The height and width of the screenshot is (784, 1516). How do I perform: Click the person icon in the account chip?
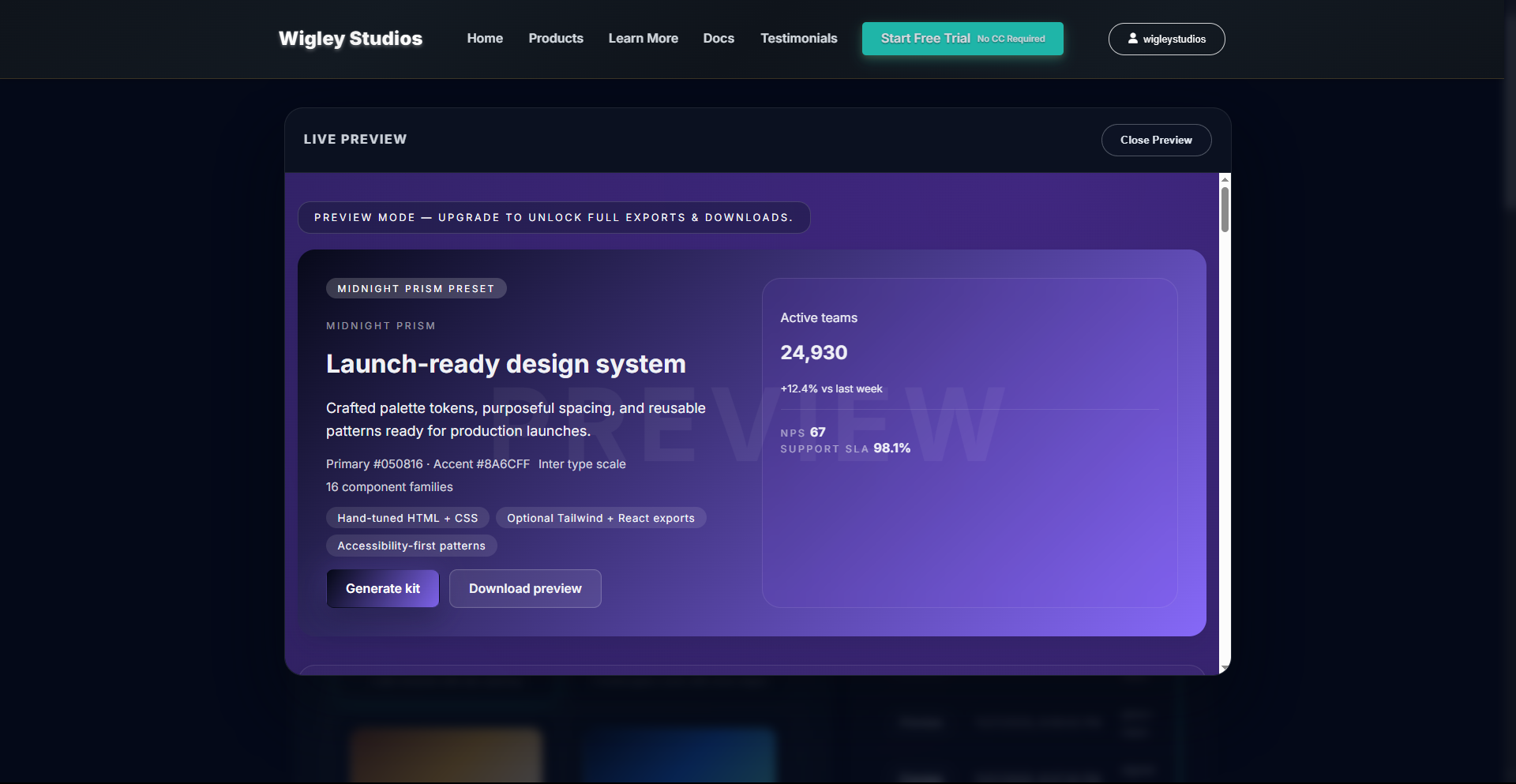point(1134,38)
